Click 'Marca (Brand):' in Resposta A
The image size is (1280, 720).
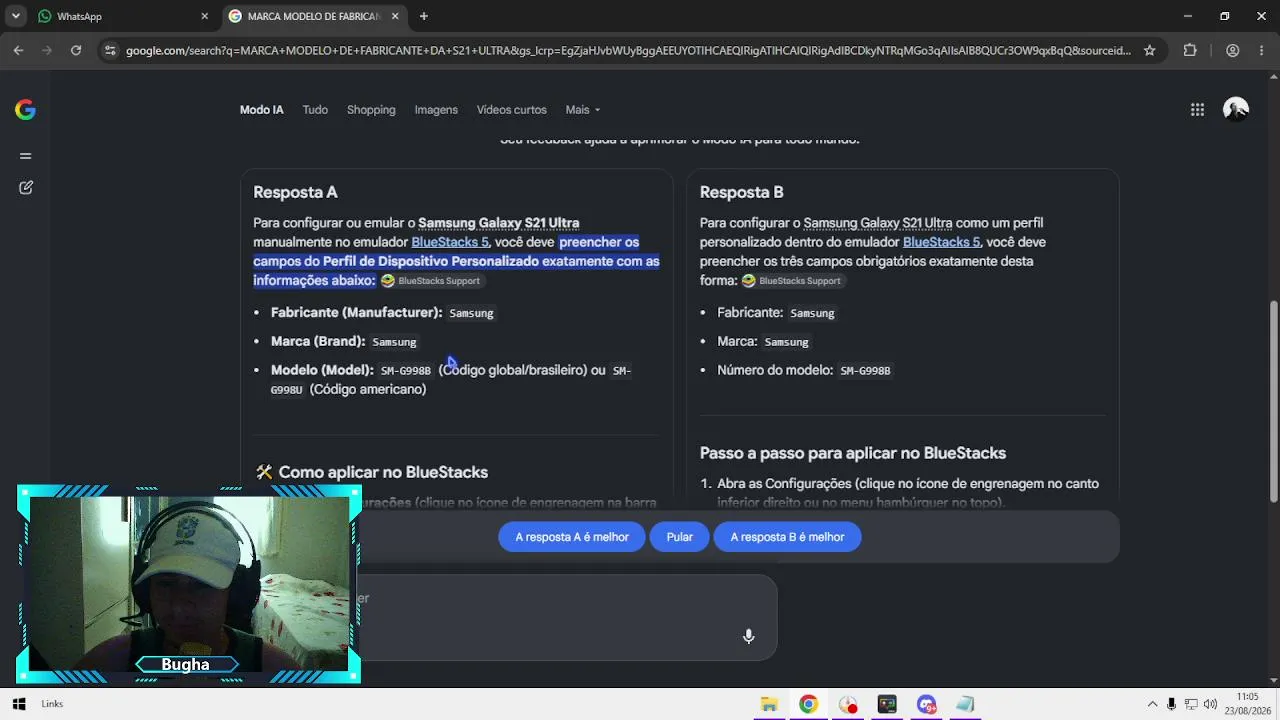[x=318, y=341]
